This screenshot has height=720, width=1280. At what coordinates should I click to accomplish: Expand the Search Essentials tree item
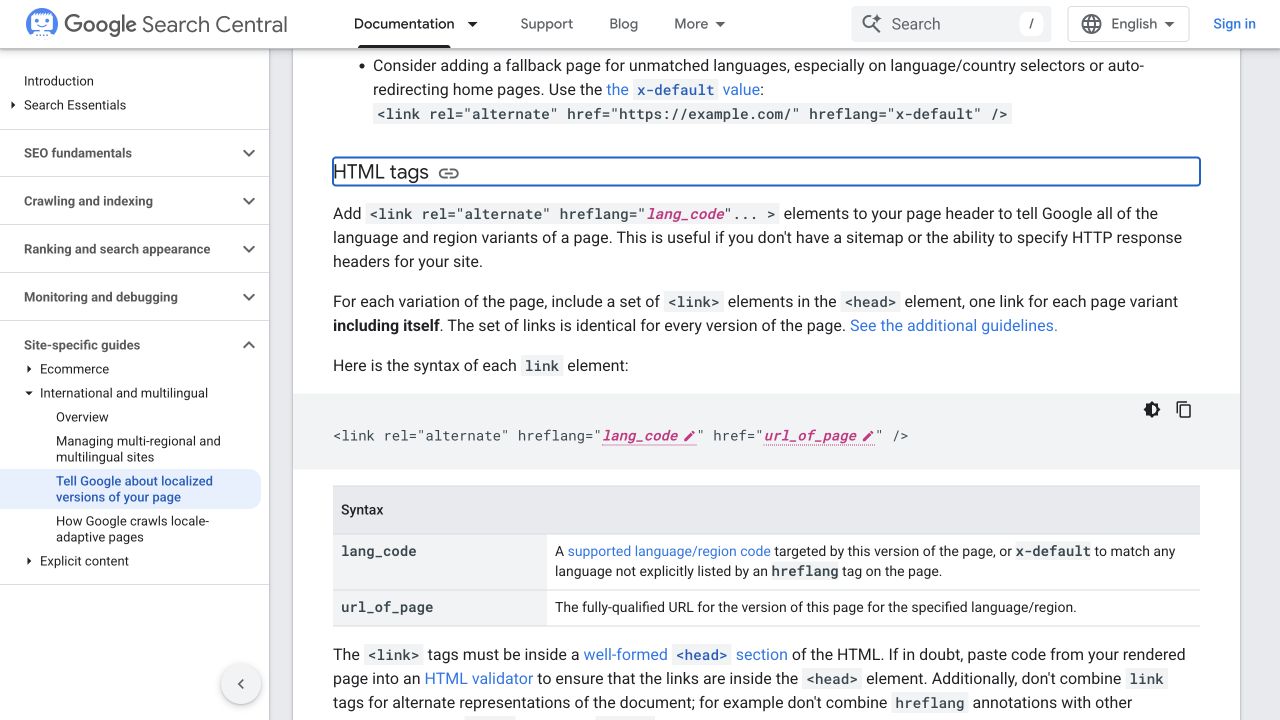[x=13, y=105]
